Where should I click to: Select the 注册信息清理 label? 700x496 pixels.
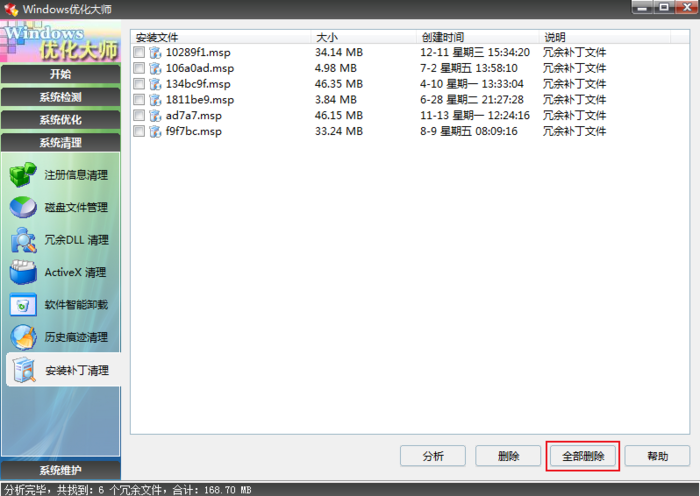76,175
